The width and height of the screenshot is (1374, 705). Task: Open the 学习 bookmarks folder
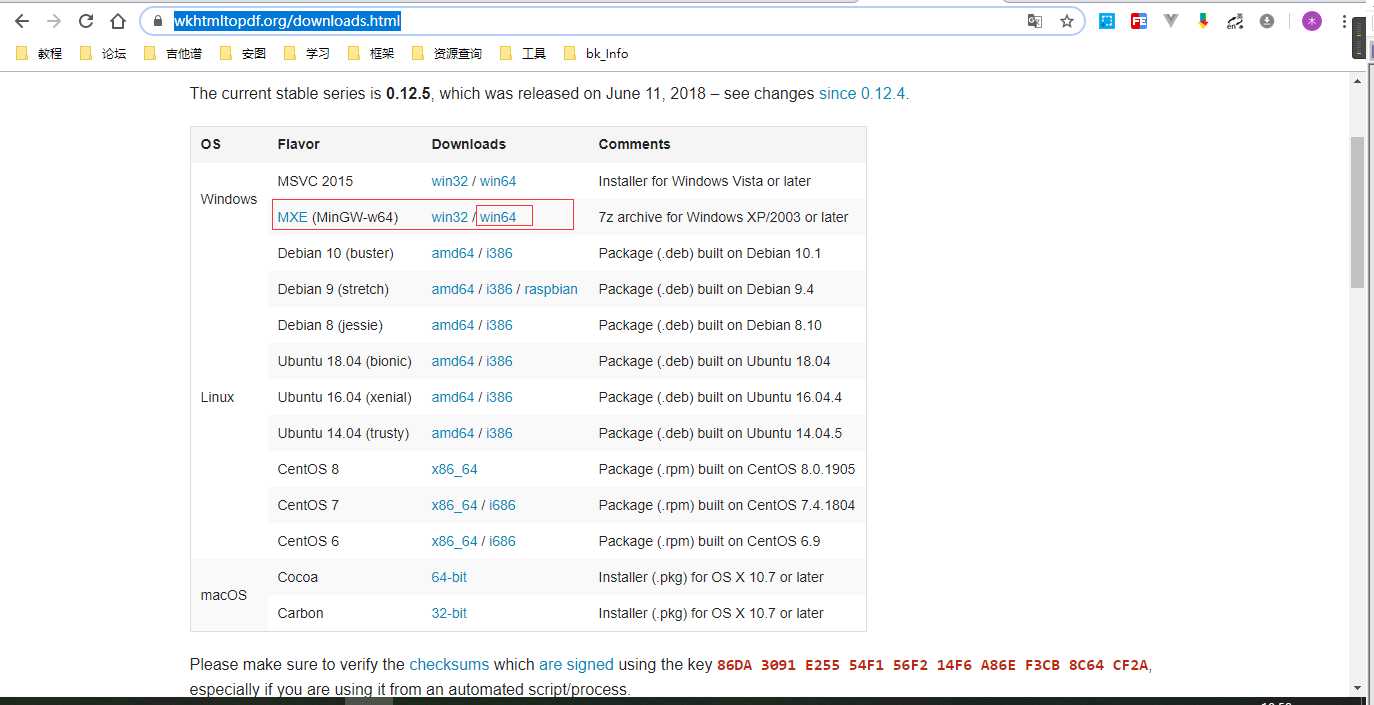pyautogui.click(x=308, y=53)
